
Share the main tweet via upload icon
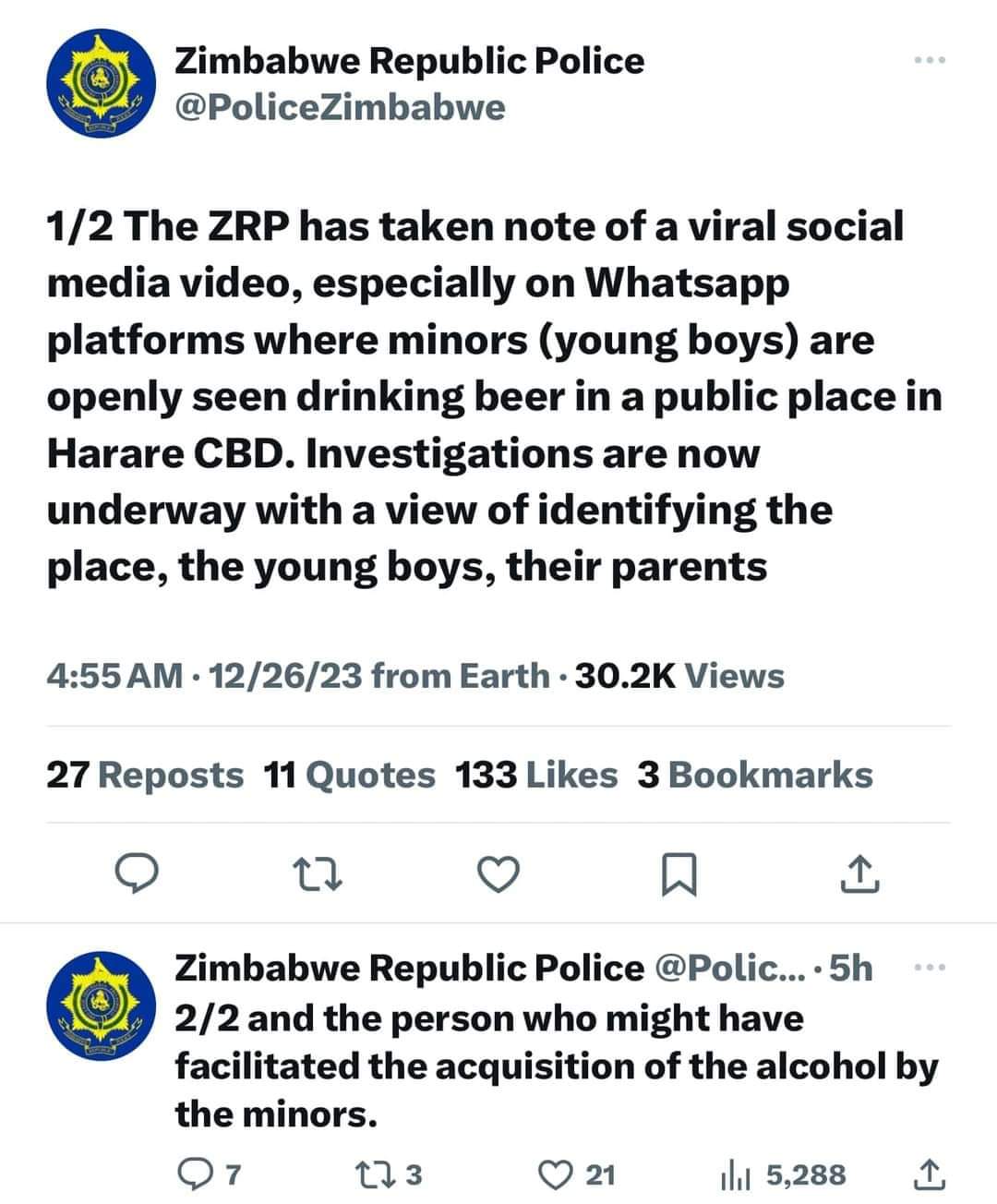[859, 873]
